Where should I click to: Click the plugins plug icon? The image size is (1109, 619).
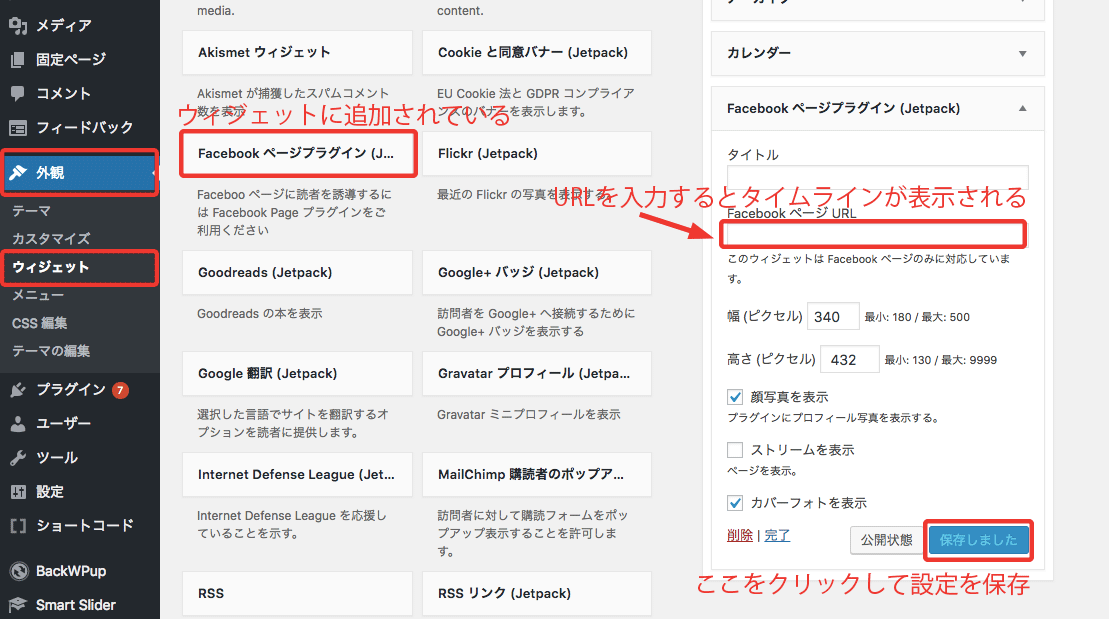pos(18,390)
